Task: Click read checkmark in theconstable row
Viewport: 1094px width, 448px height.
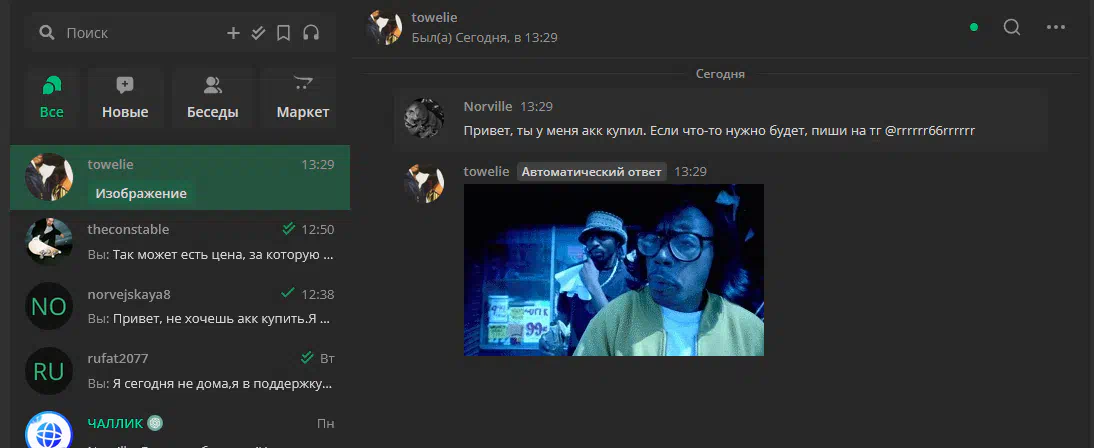Action: [289, 229]
